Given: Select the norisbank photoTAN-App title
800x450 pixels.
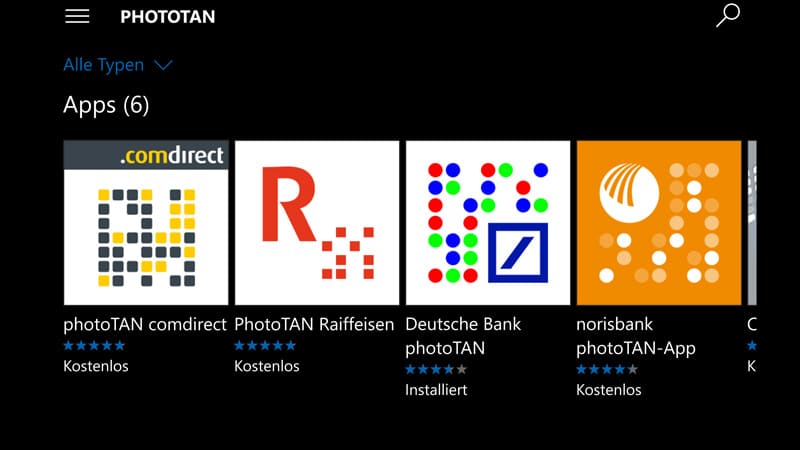Looking at the screenshot, I should point(636,336).
